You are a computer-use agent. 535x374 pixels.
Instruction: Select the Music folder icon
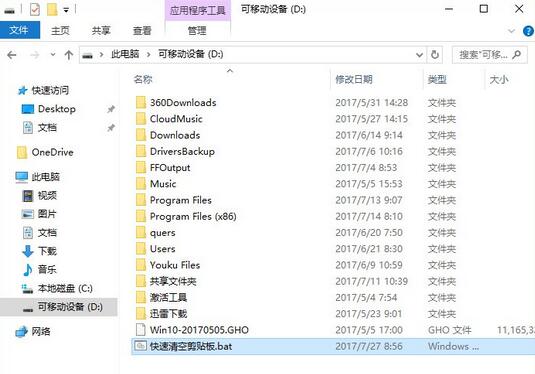point(141,184)
